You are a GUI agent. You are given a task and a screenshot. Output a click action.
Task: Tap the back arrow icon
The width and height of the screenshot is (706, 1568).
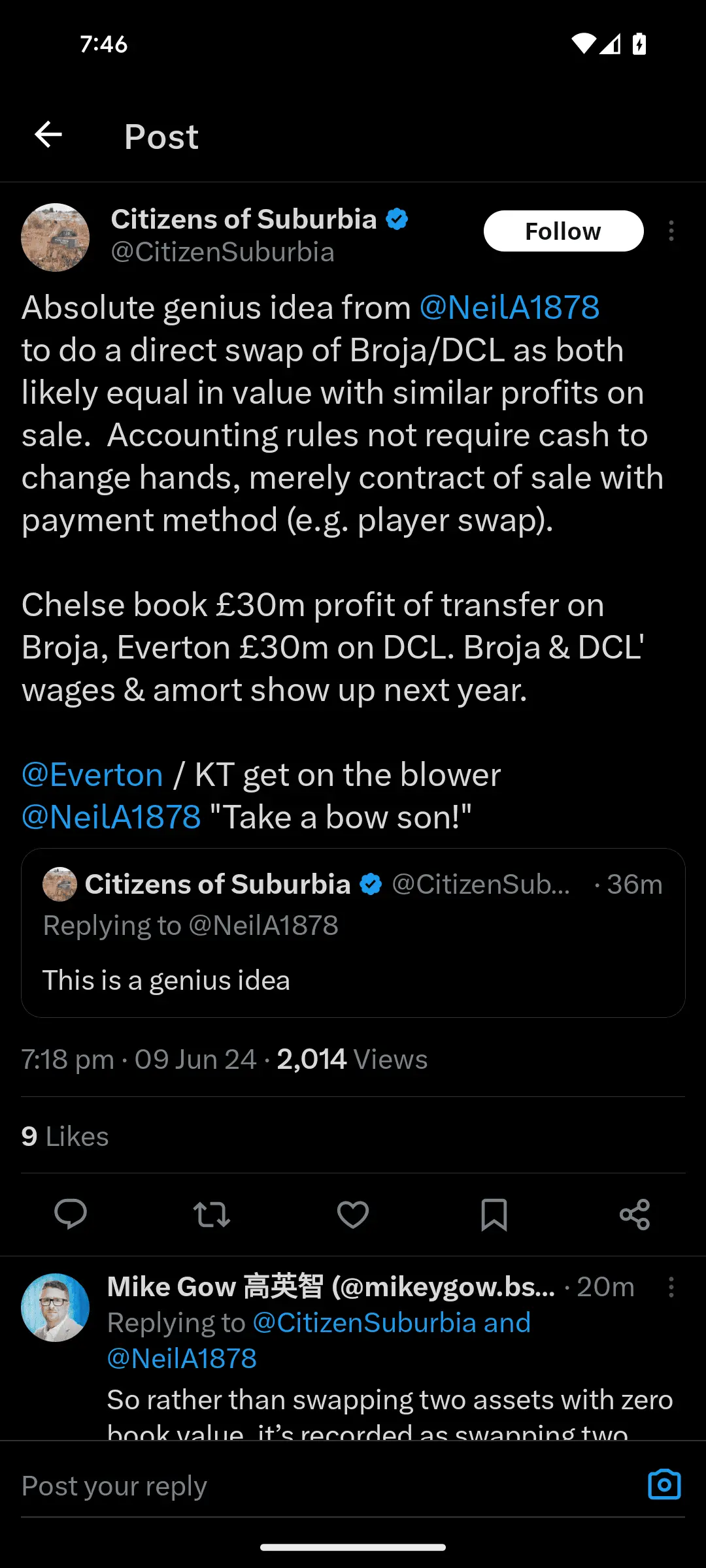pyautogui.click(x=48, y=135)
